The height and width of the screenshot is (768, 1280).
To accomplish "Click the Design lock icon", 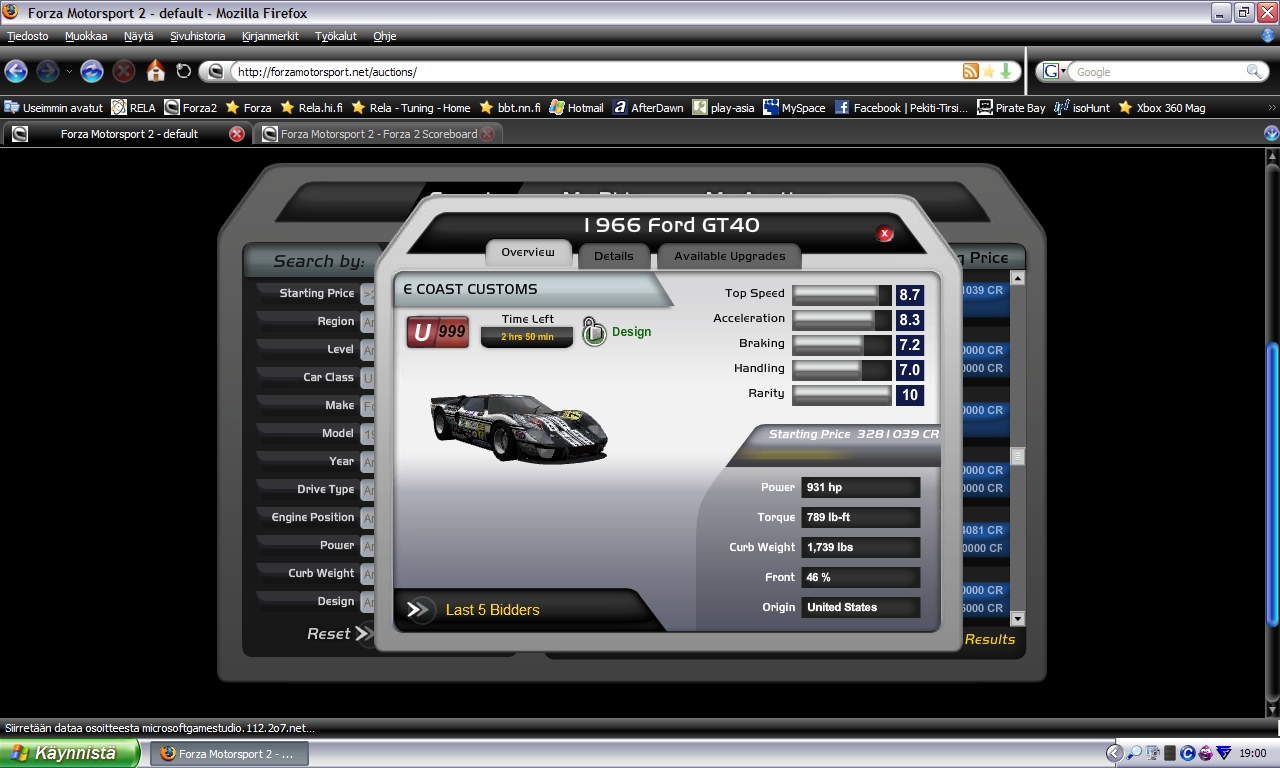I will click(594, 332).
